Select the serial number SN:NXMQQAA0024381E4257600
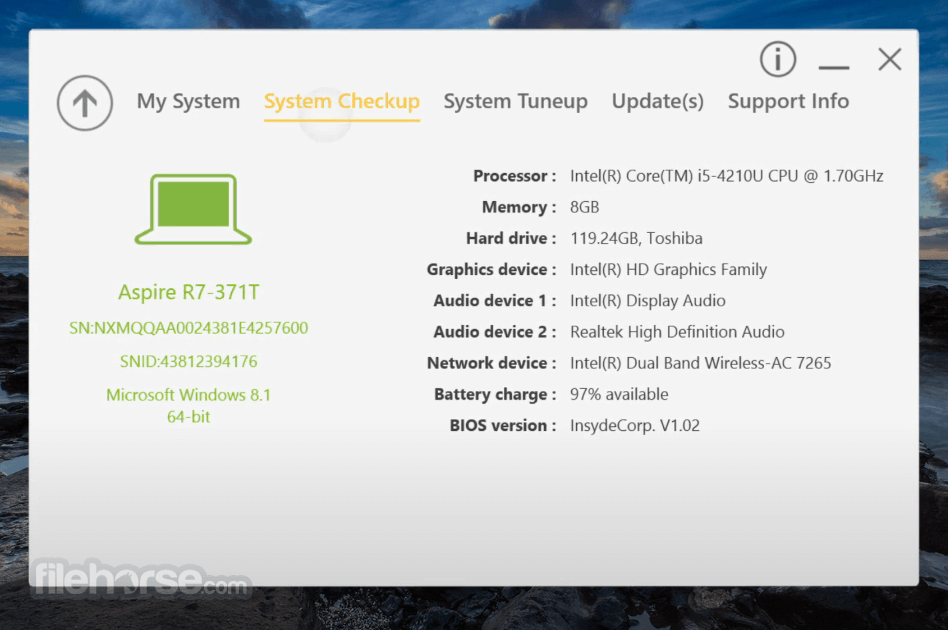Image resolution: width=948 pixels, height=630 pixels. click(x=189, y=328)
